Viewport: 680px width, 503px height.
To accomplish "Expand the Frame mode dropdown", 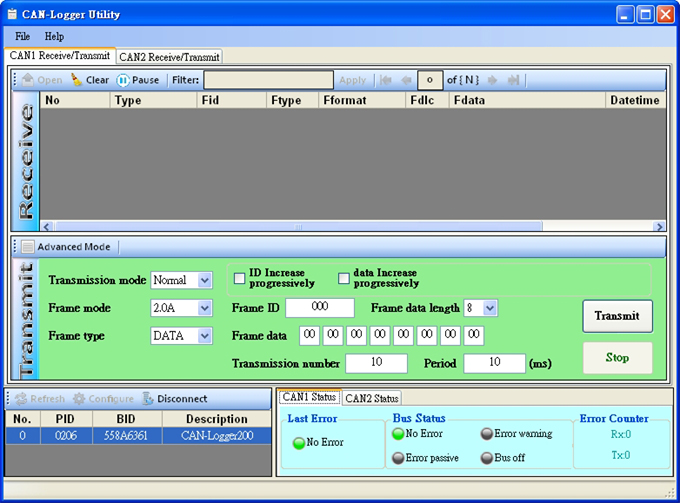I will pyautogui.click(x=204, y=308).
